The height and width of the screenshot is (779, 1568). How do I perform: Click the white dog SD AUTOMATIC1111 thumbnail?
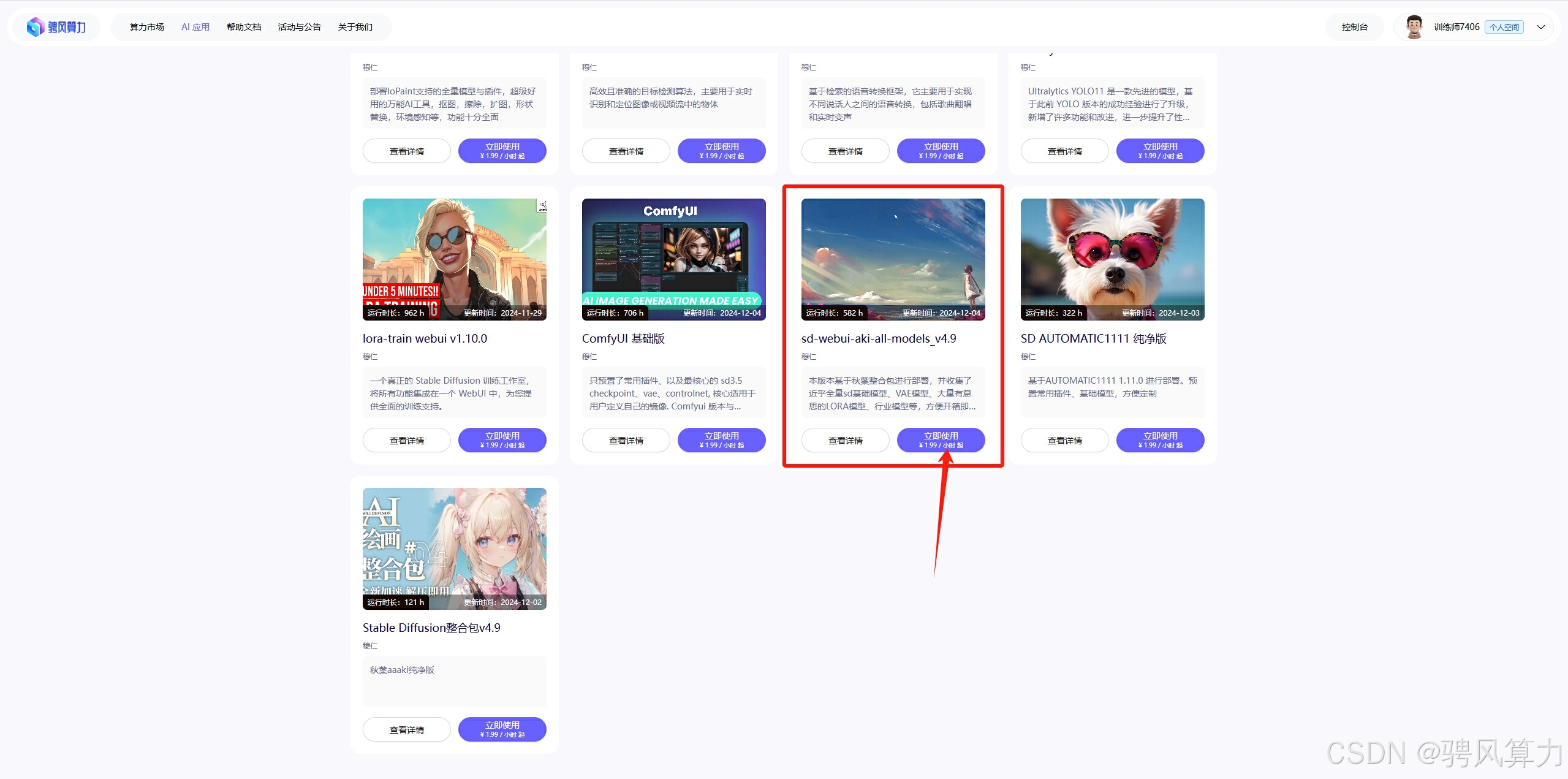(x=1112, y=259)
